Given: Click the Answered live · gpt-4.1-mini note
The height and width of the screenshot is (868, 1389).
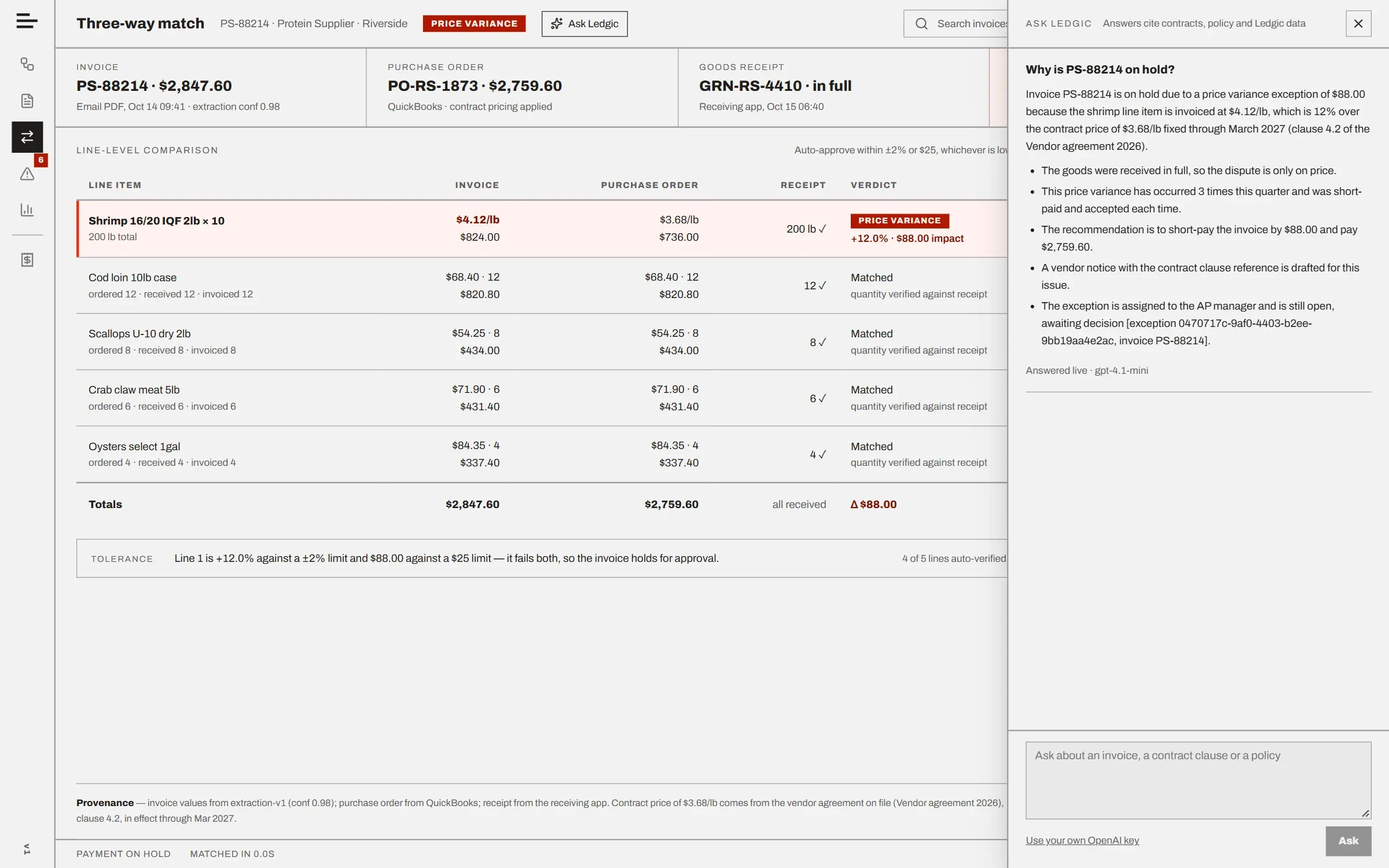Looking at the screenshot, I should tap(1087, 370).
